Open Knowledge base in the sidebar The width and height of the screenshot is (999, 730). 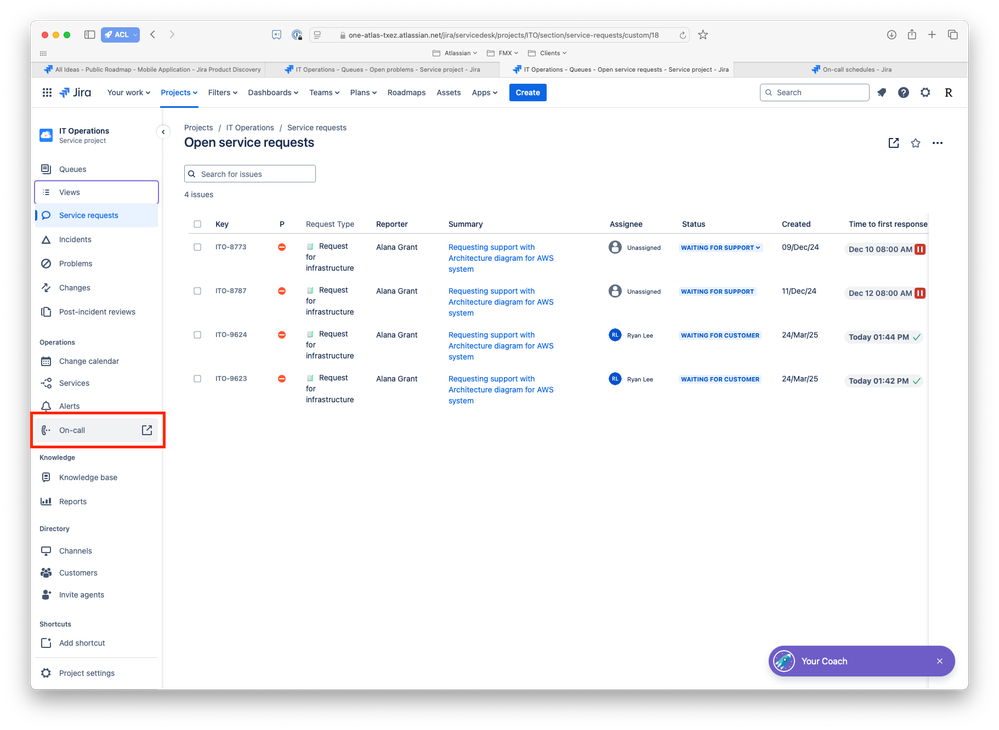click(96, 477)
